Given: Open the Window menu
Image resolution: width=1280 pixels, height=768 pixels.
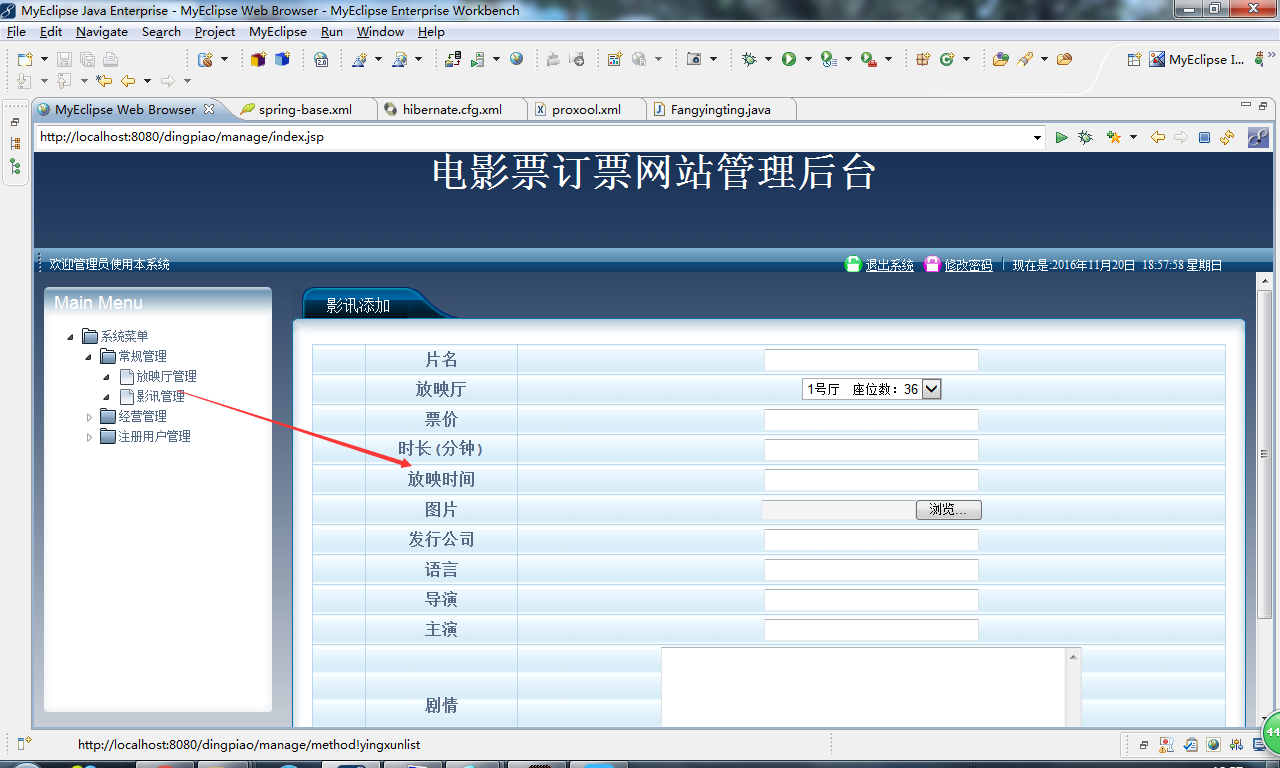Looking at the screenshot, I should [x=380, y=32].
